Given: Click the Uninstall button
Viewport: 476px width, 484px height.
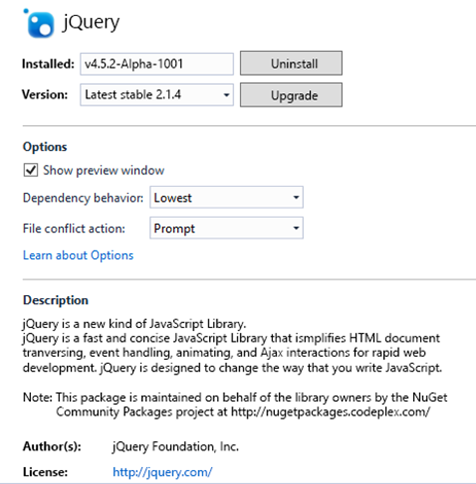Looking at the screenshot, I should pos(291,63).
